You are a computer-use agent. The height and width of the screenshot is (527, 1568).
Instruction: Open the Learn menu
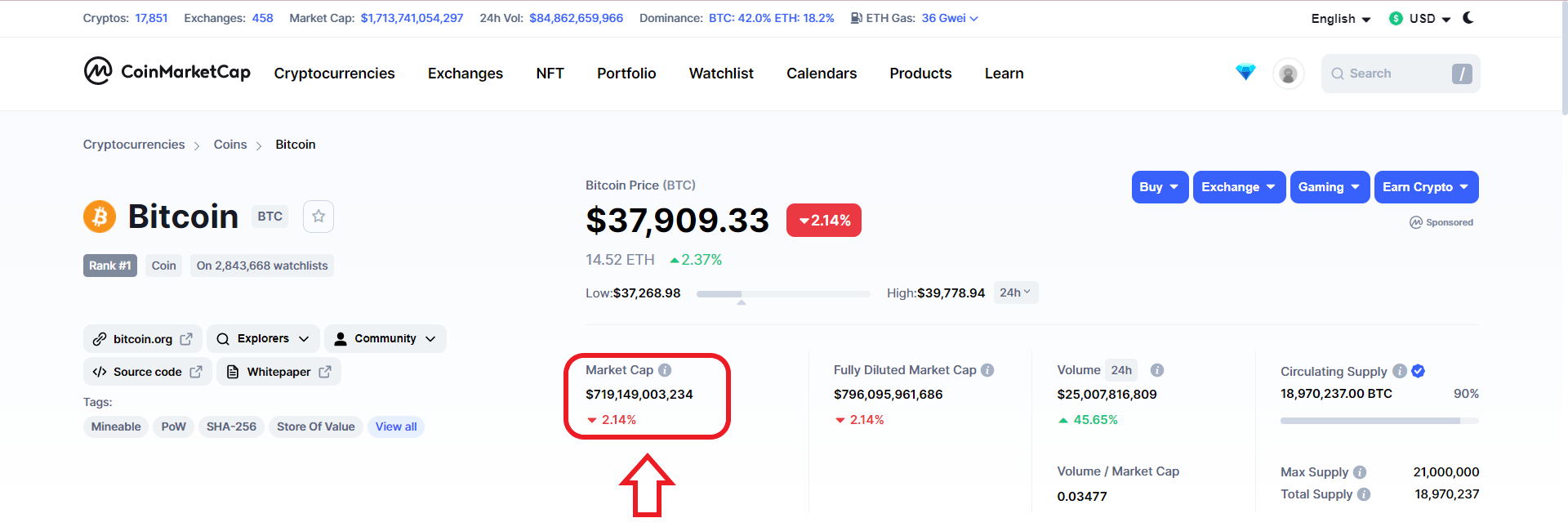pyautogui.click(x=1004, y=74)
